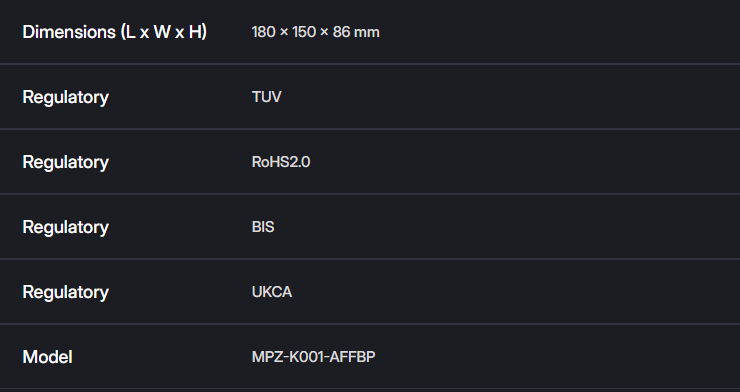Click the '180' number in dimensions
This screenshot has width=740, height=392.
coord(263,32)
